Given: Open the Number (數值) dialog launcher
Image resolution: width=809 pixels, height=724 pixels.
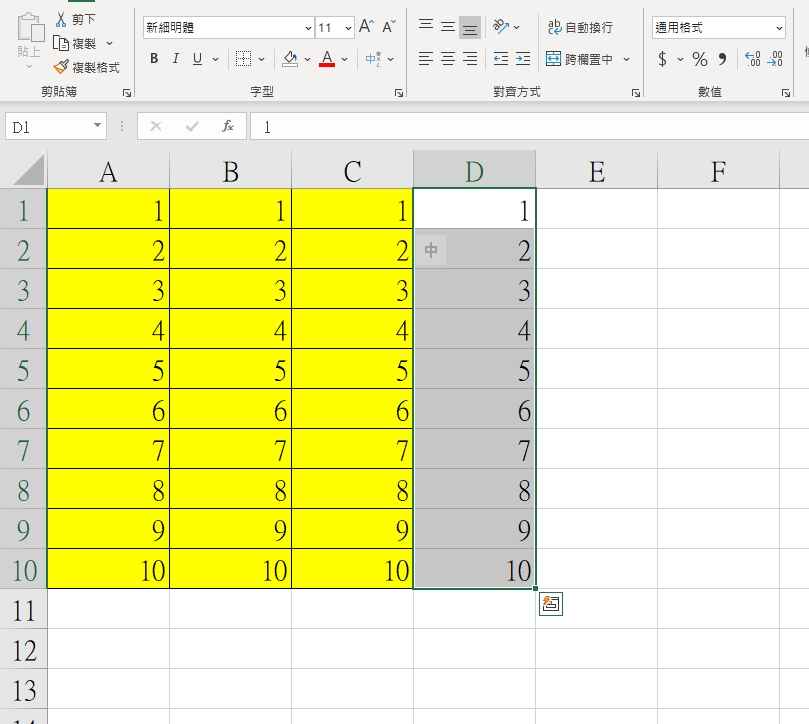Looking at the screenshot, I should pos(785,93).
